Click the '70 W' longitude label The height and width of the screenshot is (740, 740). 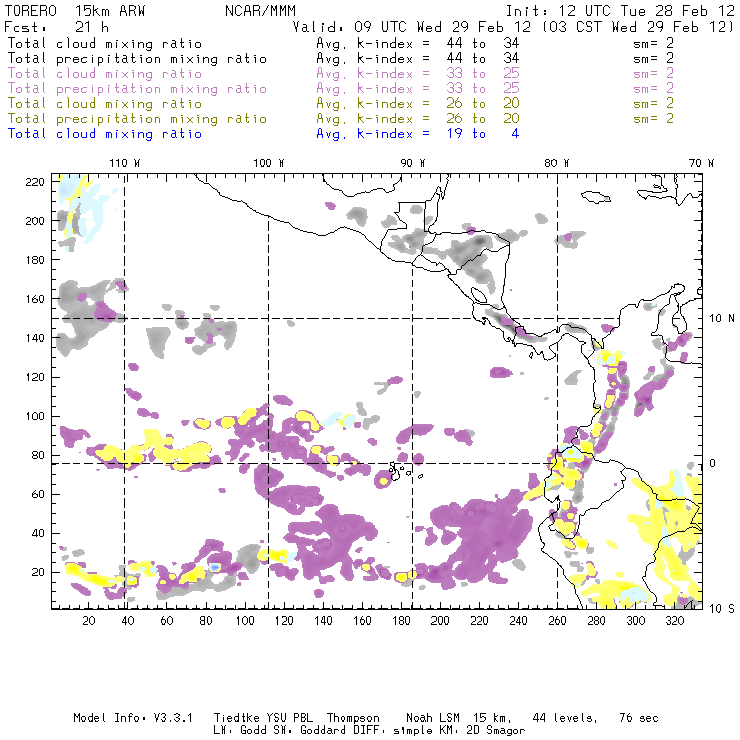click(x=701, y=163)
